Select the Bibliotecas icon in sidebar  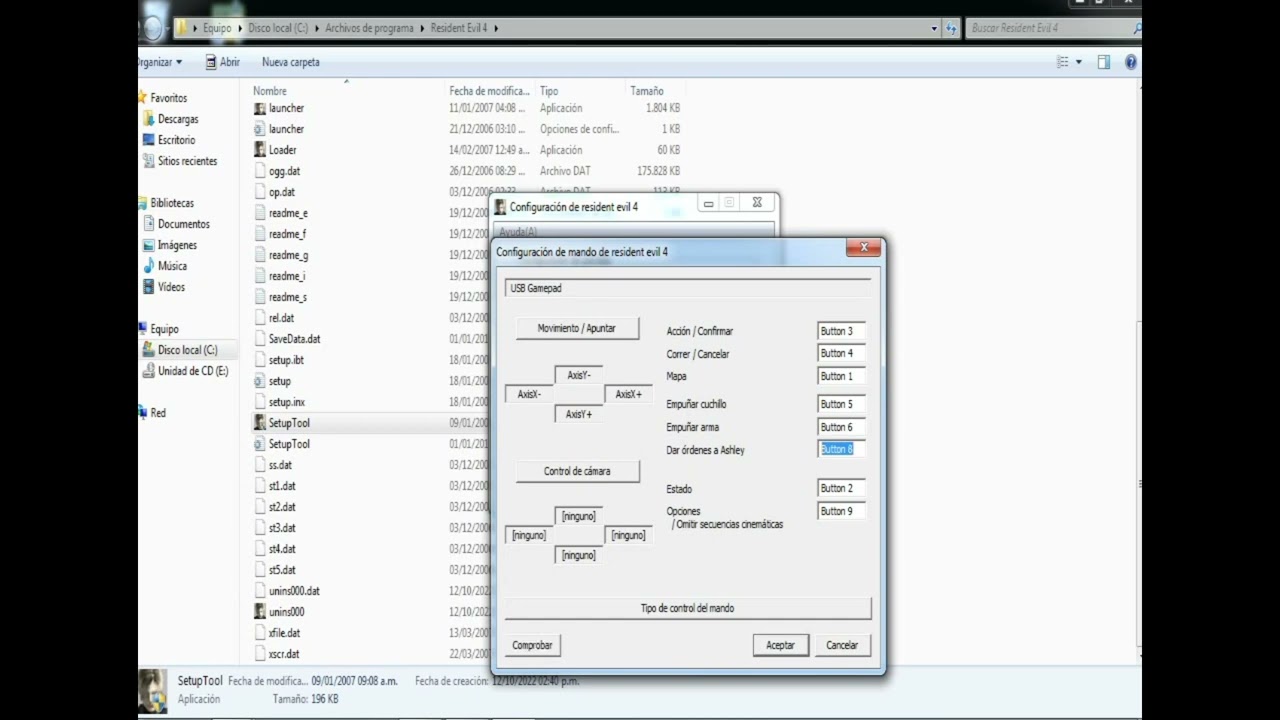coord(144,203)
